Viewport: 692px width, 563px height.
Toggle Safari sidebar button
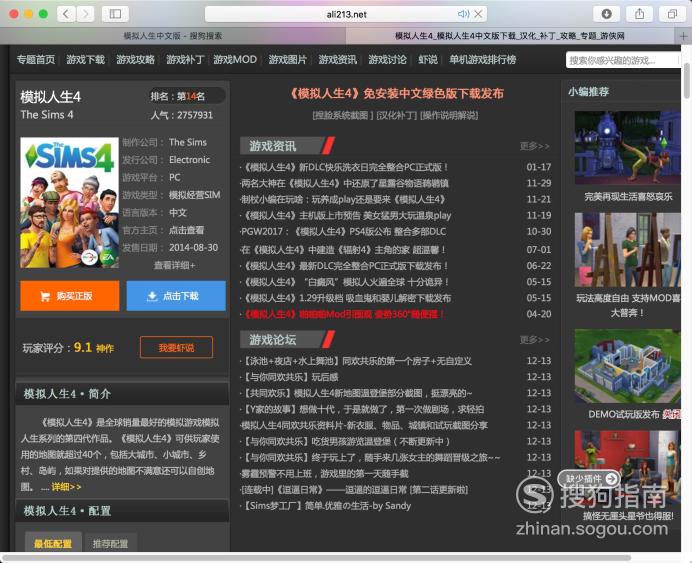point(115,14)
